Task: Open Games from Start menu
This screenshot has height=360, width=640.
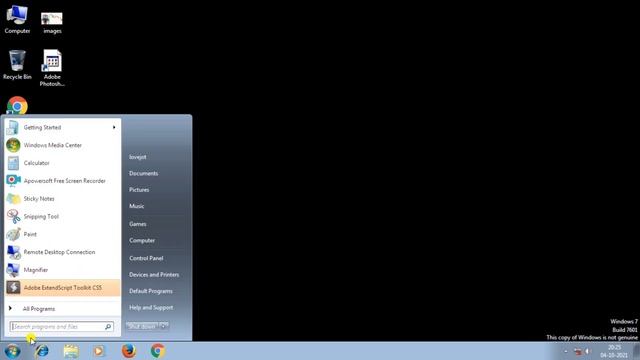Action: click(138, 224)
